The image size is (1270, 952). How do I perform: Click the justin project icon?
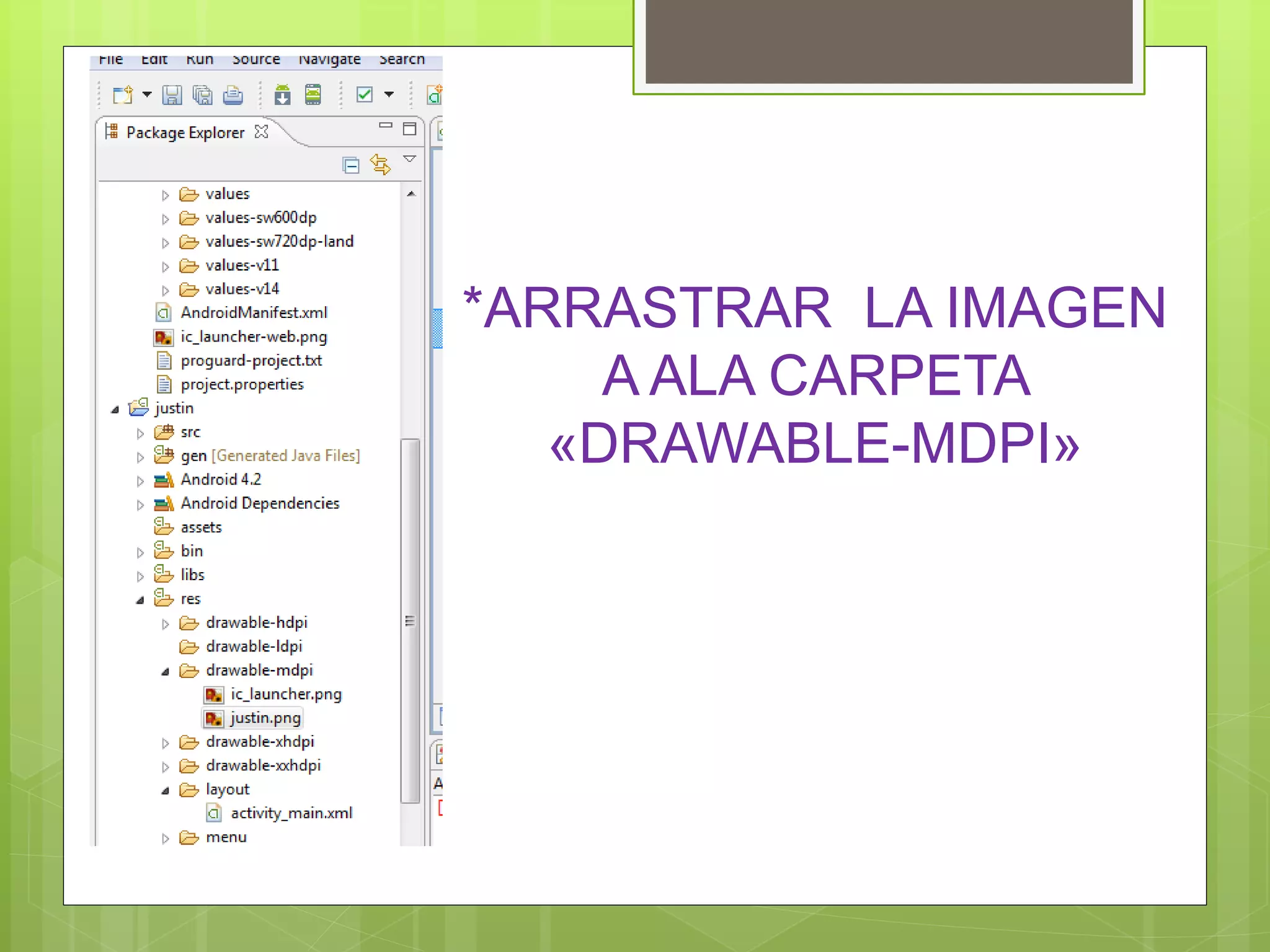coord(139,407)
